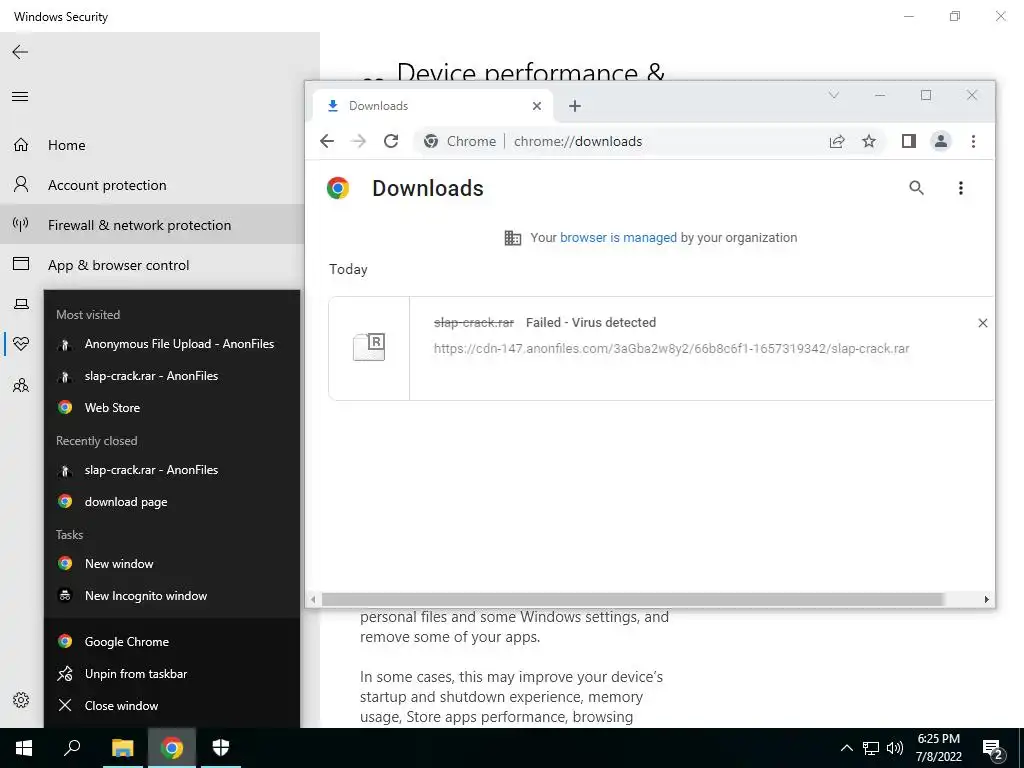
Task: Click scrollbar right arrow in Chrome
Action: point(986,600)
